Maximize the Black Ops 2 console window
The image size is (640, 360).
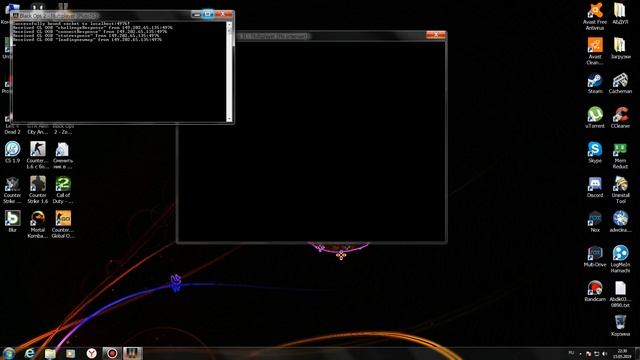pyautogui.click(x=208, y=14)
